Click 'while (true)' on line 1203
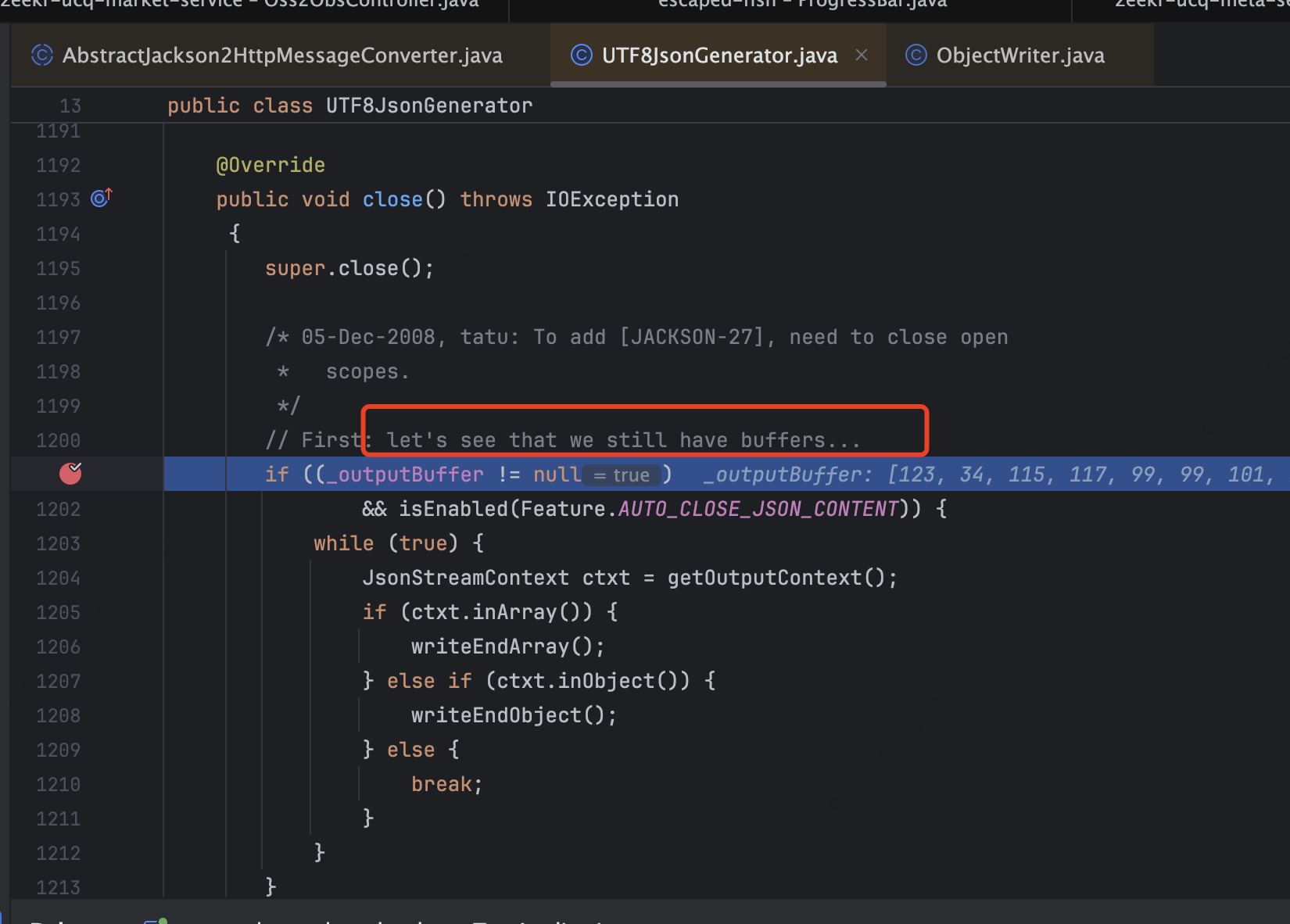Image resolution: width=1290 pixels, height=924 pixels. coord(385,543)
